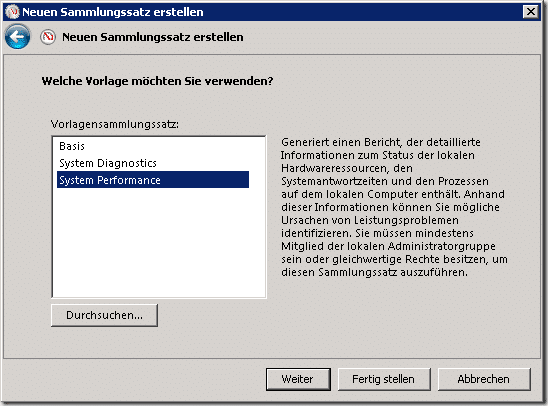Click the heading Welche Vorlage möchten Sie verwenden?
This screenshot has width=548, height=406.
tap(157, 81)
